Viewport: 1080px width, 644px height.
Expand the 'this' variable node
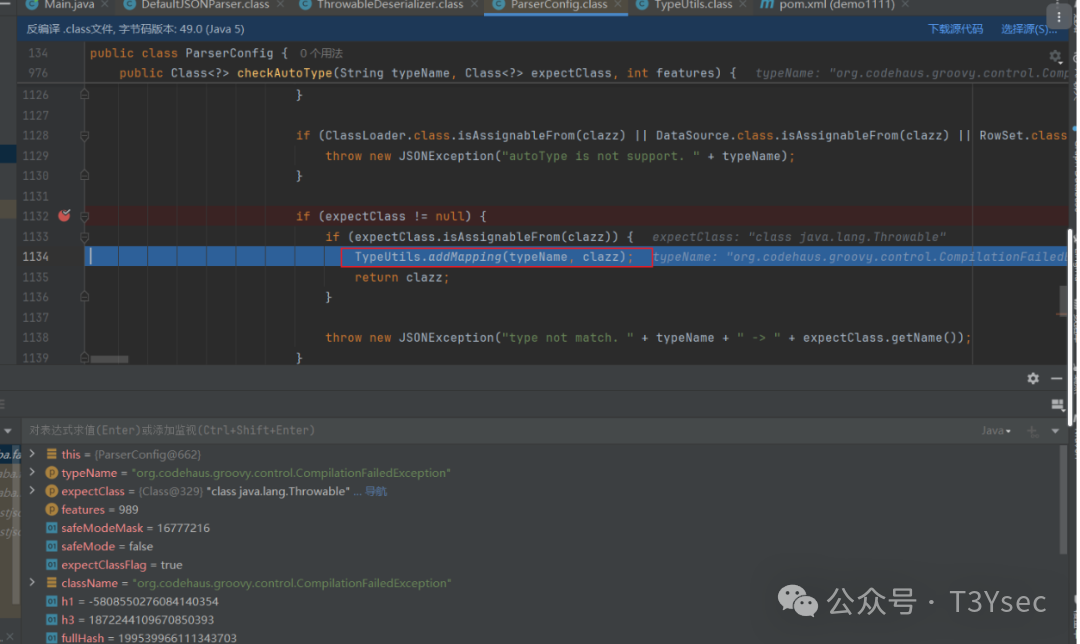coord(33,454)
